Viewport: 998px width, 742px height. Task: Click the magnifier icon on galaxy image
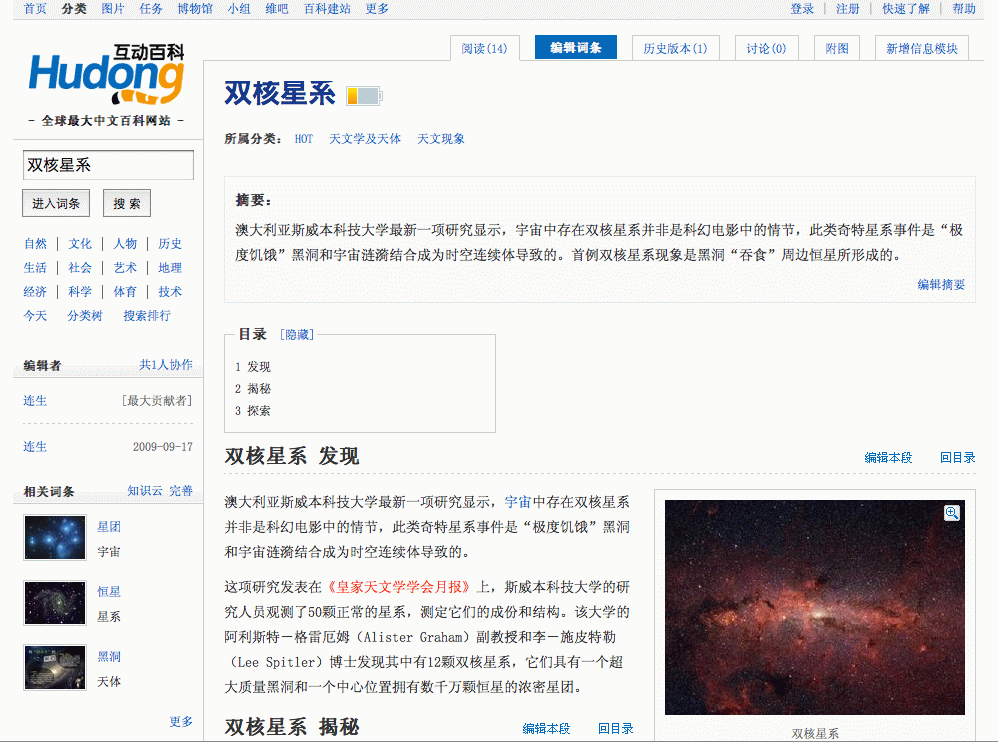tap(951, 513)
